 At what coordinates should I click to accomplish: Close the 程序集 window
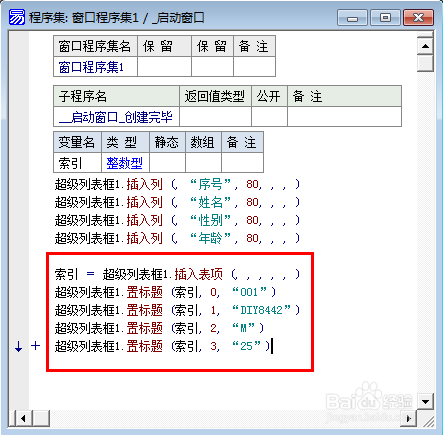[x=418, y=18]
